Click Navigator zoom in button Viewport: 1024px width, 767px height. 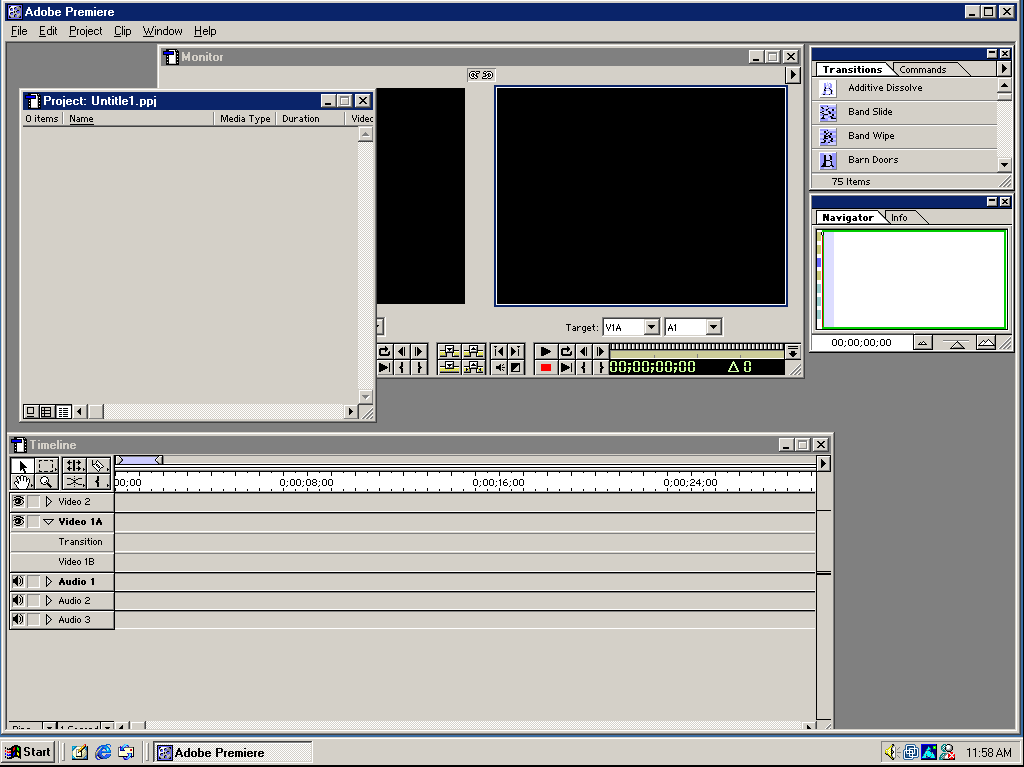(x=985, y=342)
